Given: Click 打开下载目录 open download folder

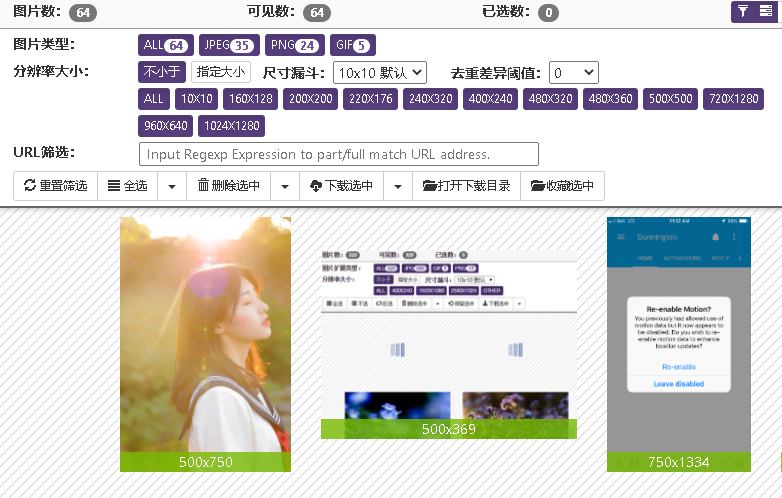Looking at the screenshot, I should point(466,186).
